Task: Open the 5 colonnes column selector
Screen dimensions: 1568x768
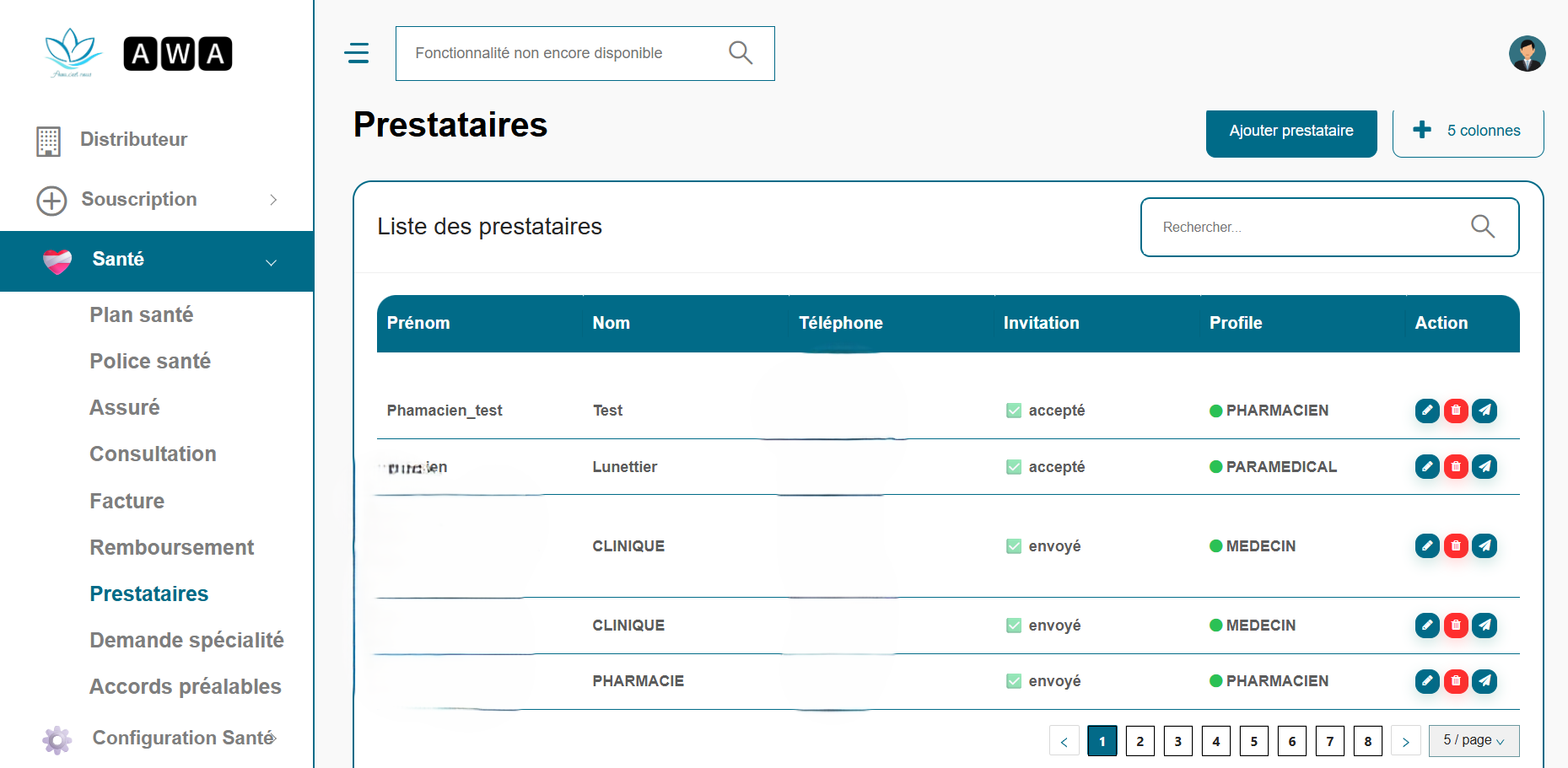Action: pyautogui.click(x=1468, y=132)
